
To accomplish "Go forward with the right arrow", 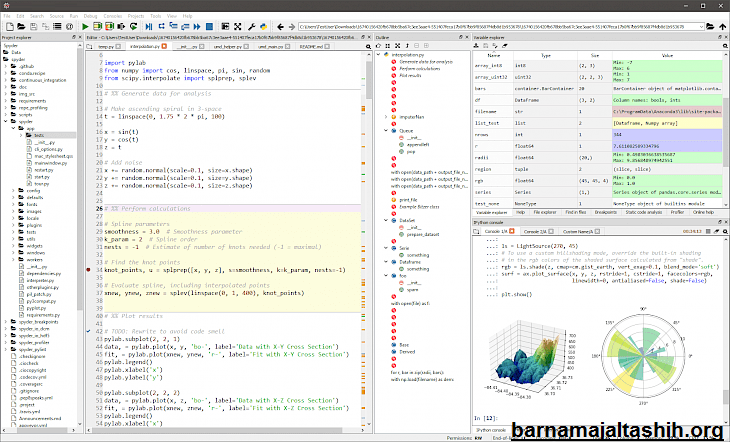I will pyautogui.click(x=292, y=27).
